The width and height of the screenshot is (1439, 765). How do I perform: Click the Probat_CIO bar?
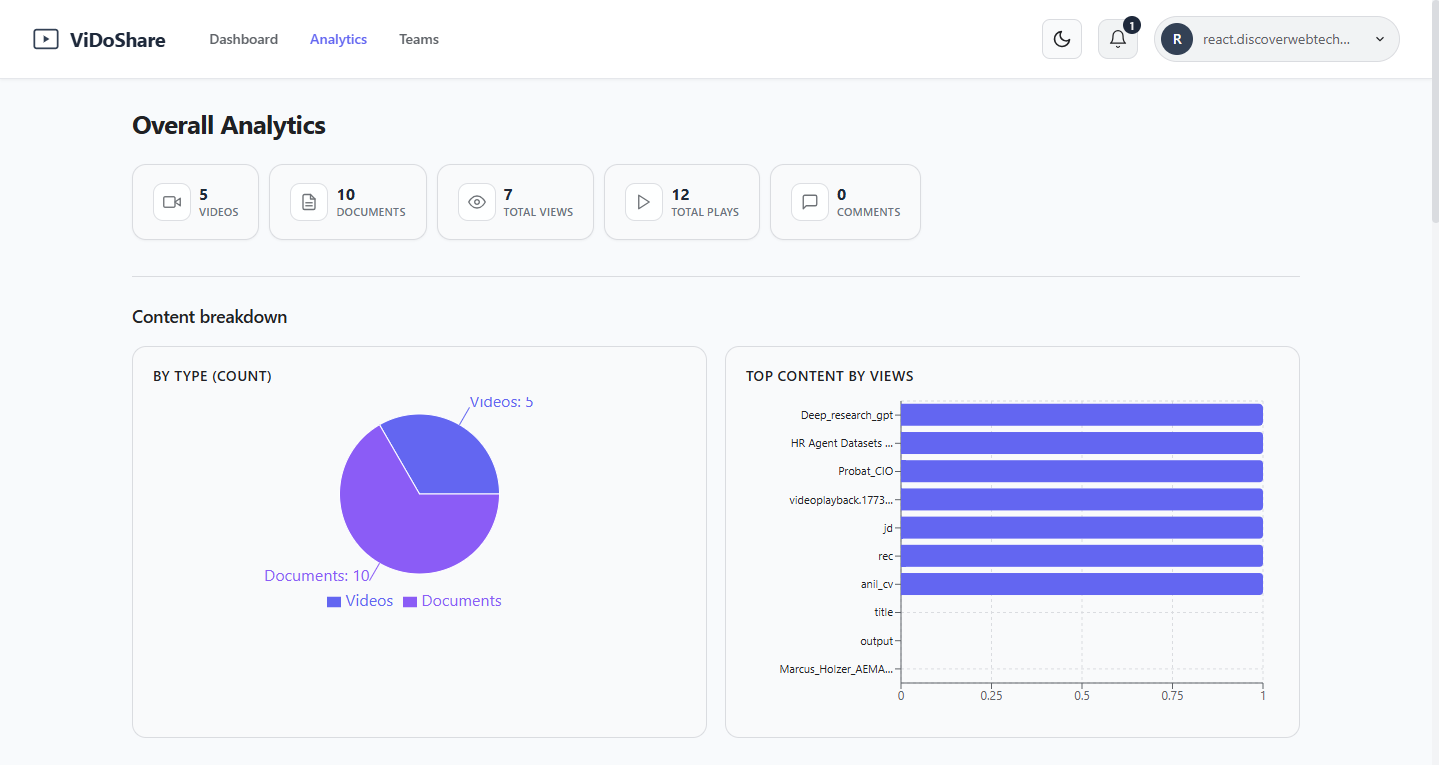[x=1082, y=471]
